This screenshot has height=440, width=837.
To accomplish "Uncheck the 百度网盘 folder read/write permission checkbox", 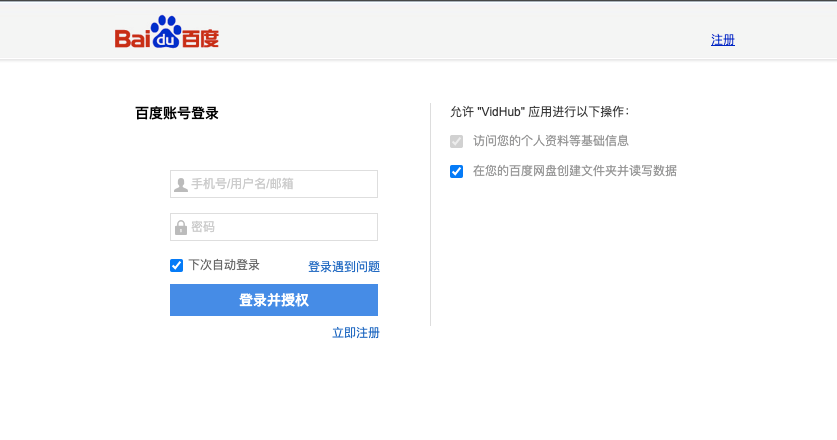I will pos(457,171).
